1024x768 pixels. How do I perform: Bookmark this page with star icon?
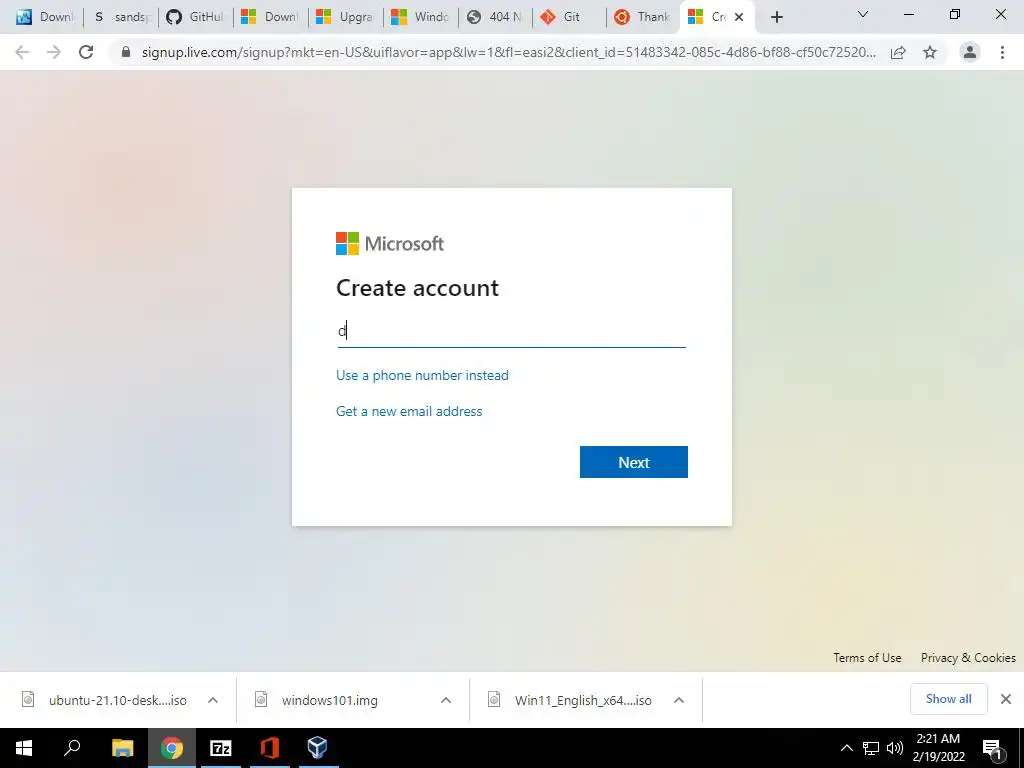(930, 52)
